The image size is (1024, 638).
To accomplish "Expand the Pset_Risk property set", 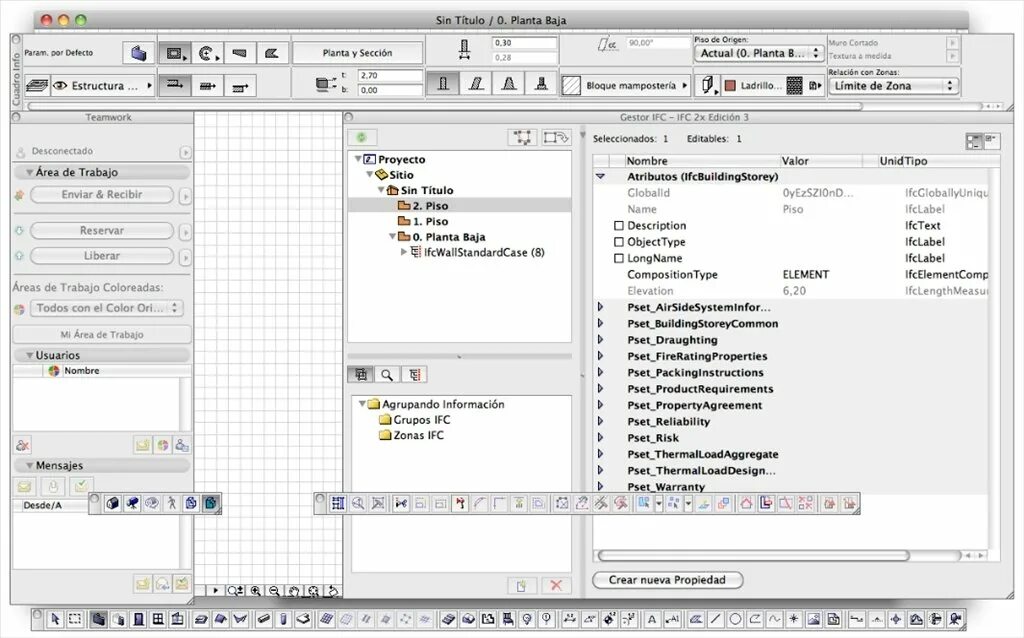I will point(600,438).
